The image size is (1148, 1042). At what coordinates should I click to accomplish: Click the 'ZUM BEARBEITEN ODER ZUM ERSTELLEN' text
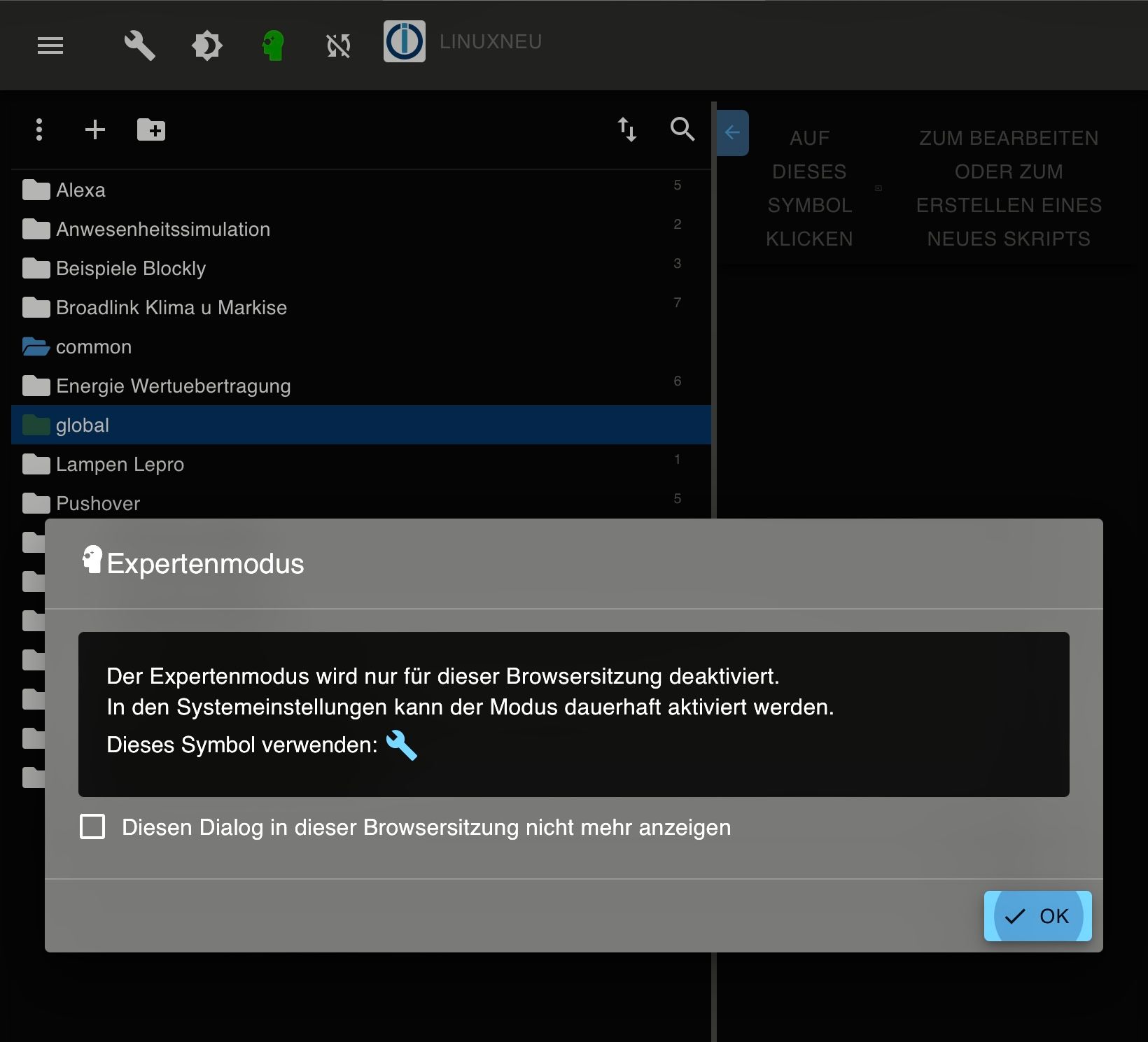pyautogui.click(x=1009, y=188)
